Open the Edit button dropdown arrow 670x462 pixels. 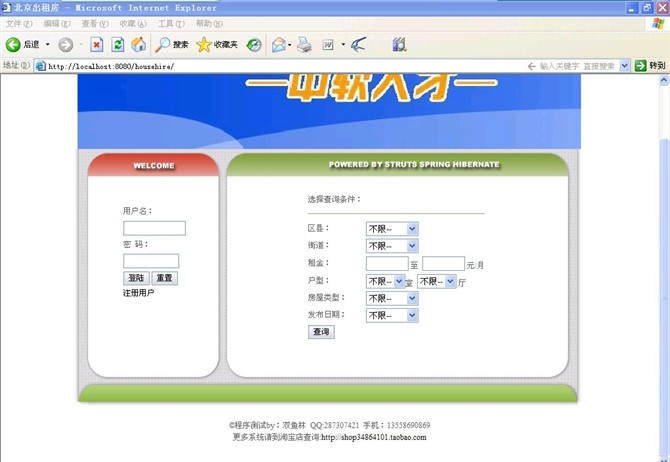[343, 44]
